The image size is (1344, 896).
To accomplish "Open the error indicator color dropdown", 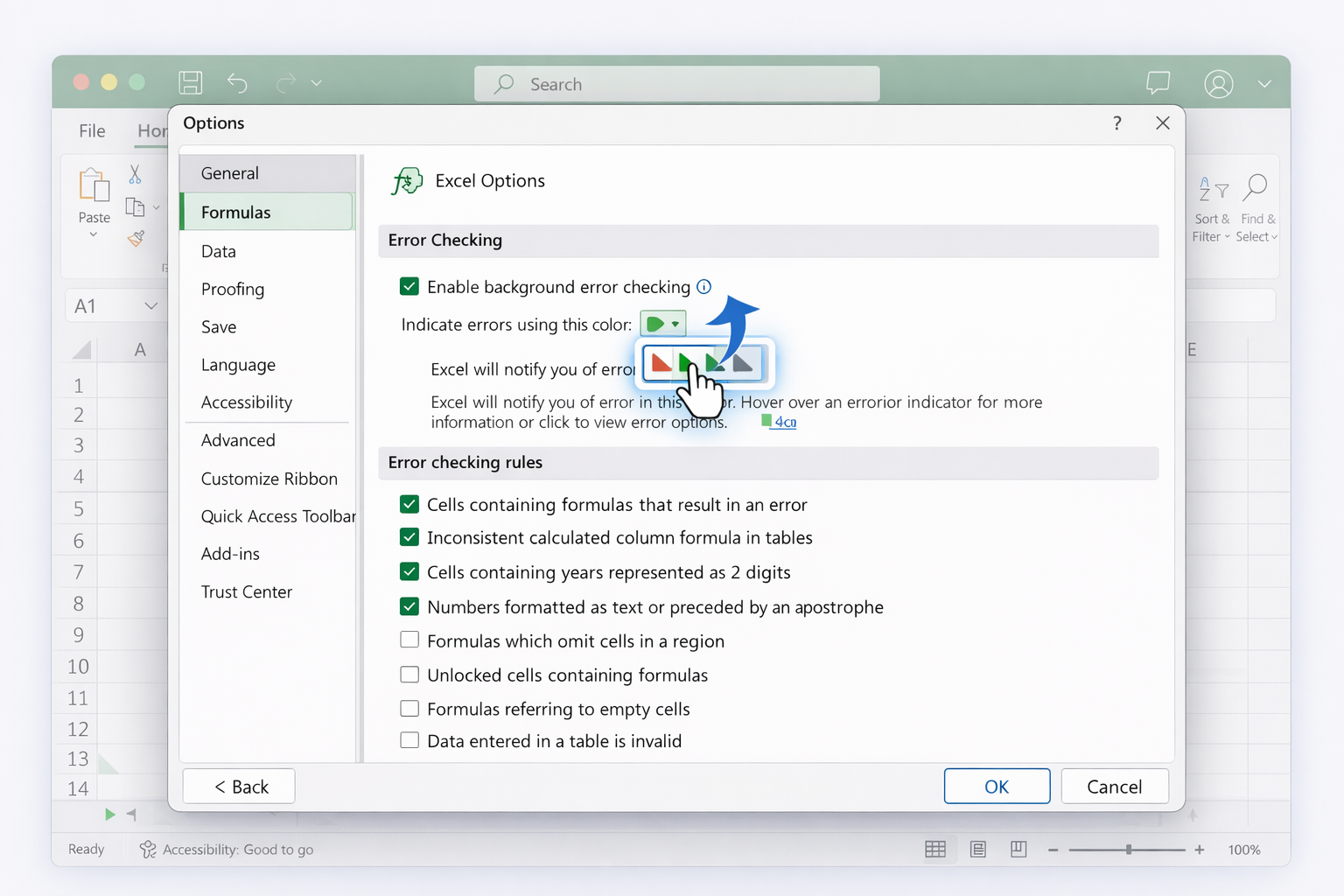I will [662, 324].
